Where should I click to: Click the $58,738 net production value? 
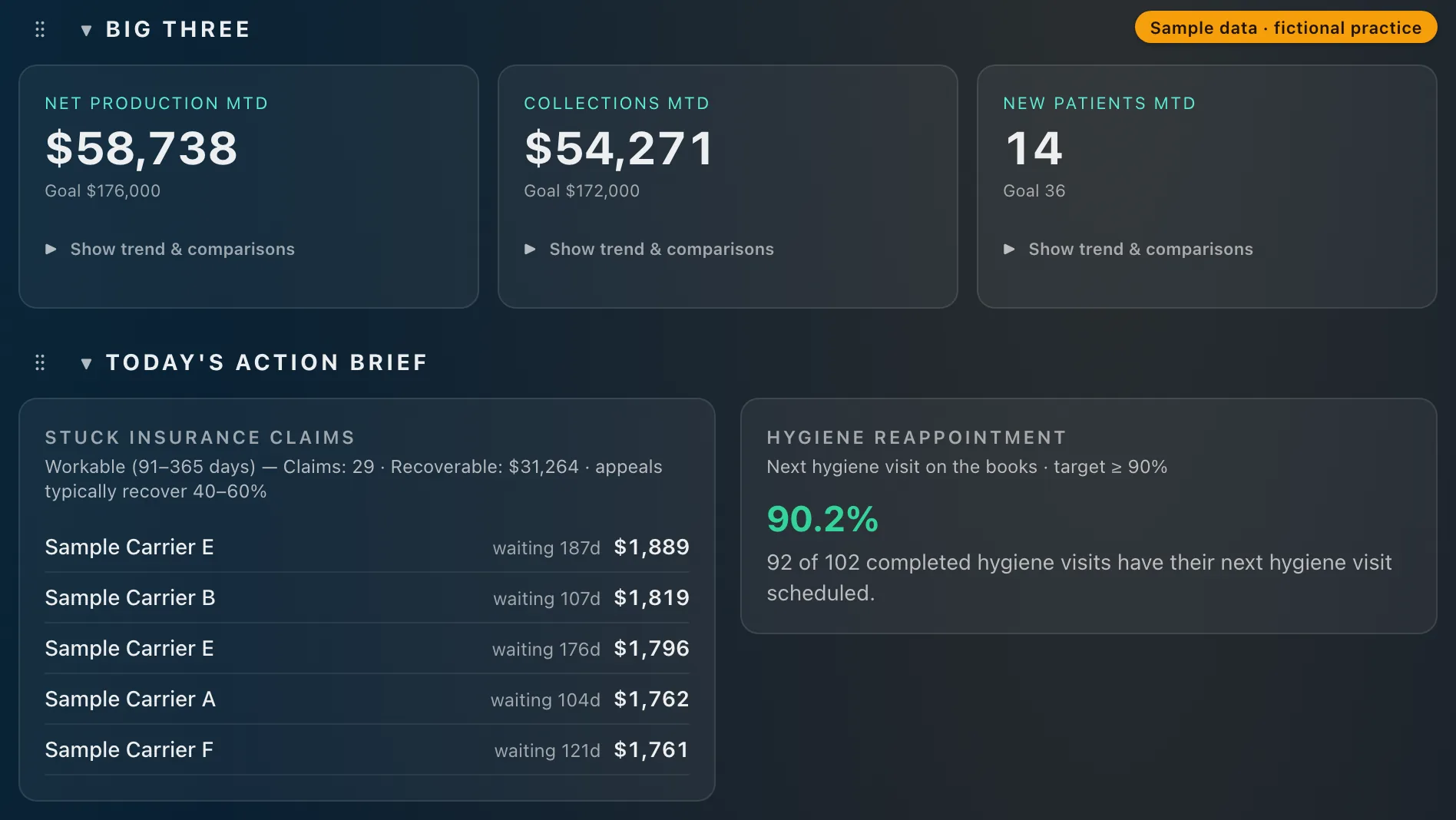[142, 147]
